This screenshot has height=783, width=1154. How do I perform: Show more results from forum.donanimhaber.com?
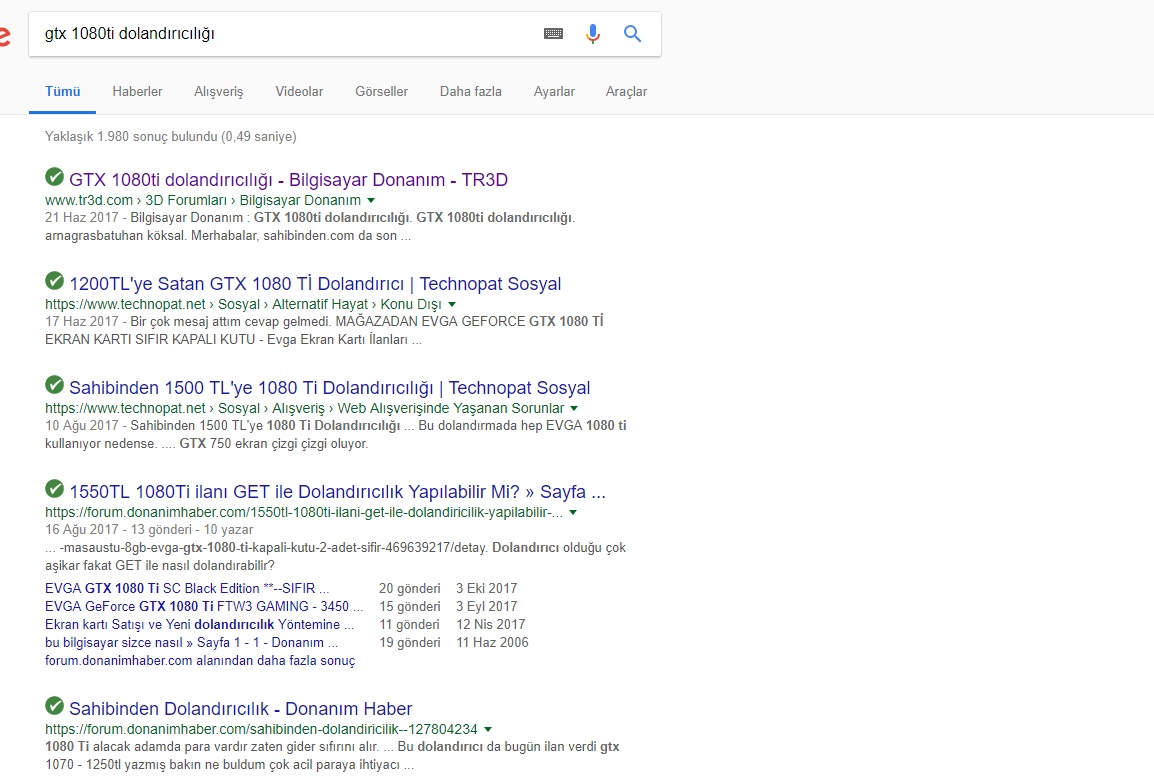[200, 661]
